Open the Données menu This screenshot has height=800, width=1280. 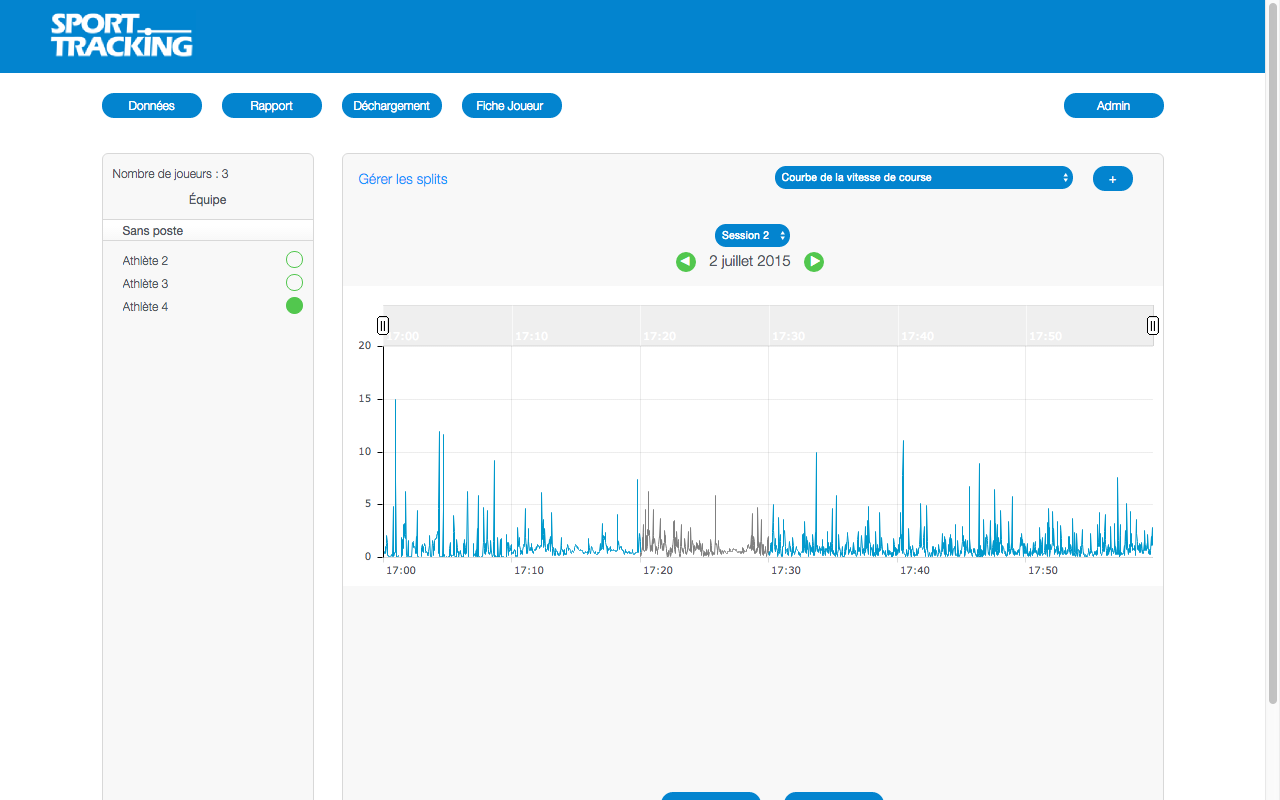[152, 106]
